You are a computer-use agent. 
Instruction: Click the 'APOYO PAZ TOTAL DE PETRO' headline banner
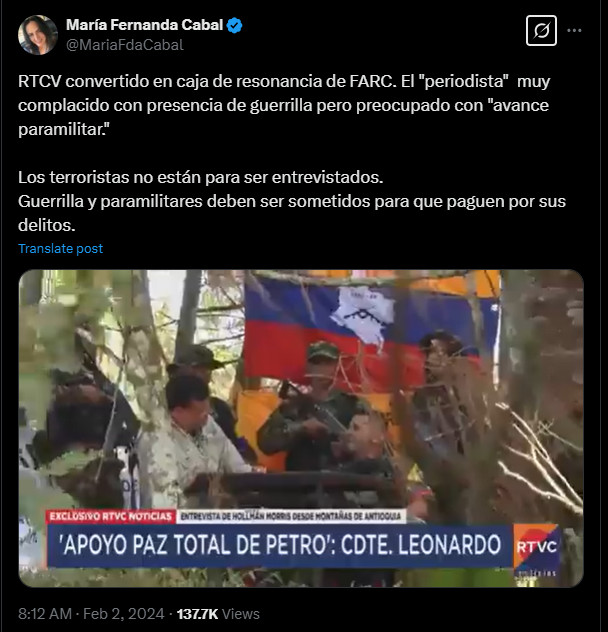click(x=280, y=545)
